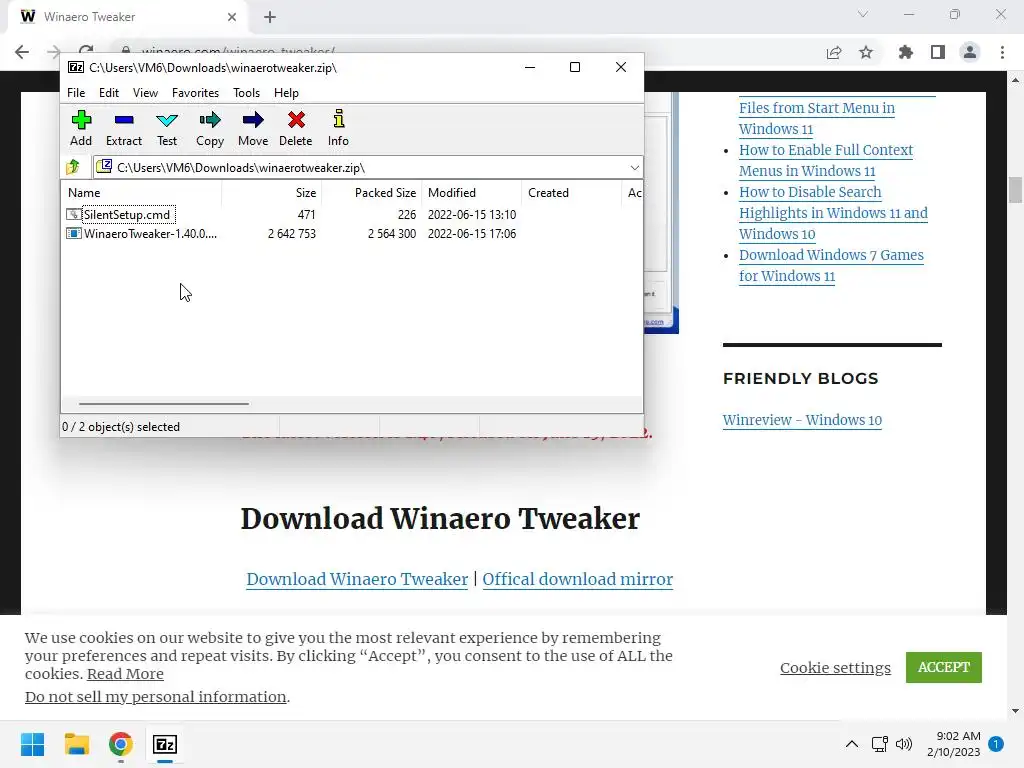Click the 7-Zip taskbar icon
1024x768 pixels.
165,744
